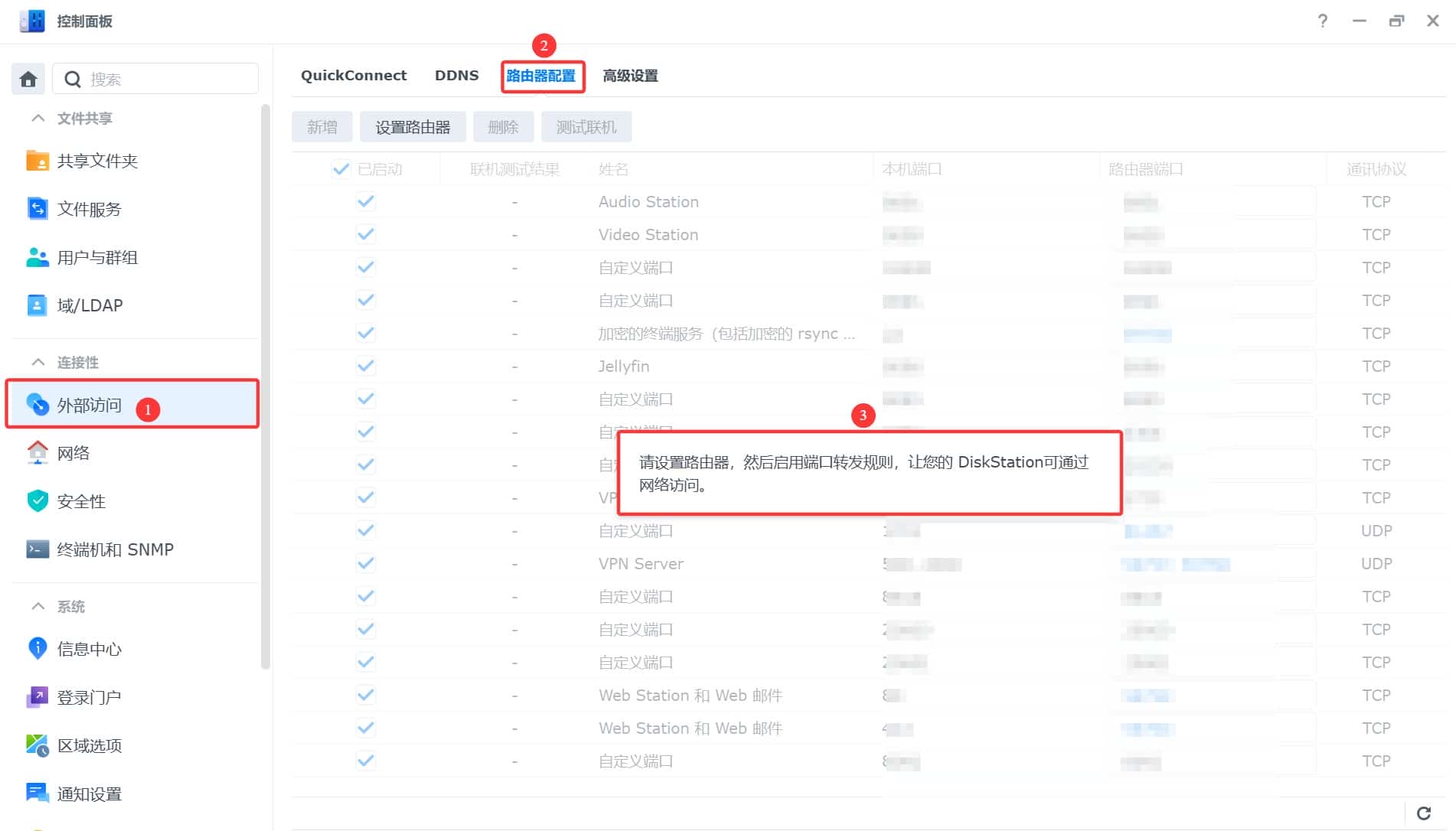Uncheck the Audio Station rule checkbox
This screenshot has width=1456, height=831.
tap(366, 202)
